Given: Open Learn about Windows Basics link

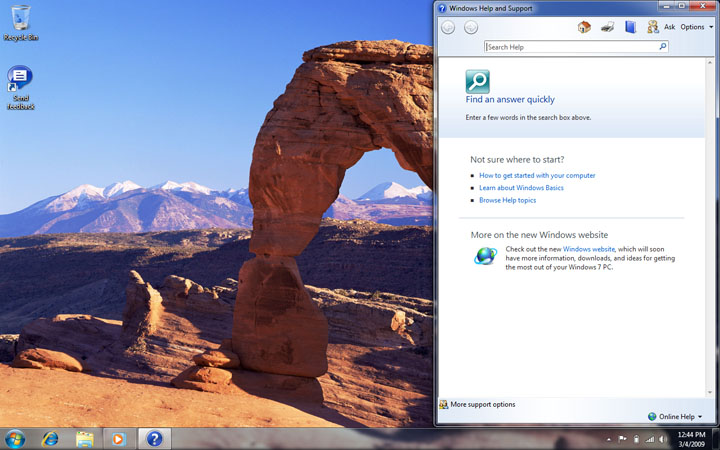Looking at the screenshot, I should coord(521,188).
